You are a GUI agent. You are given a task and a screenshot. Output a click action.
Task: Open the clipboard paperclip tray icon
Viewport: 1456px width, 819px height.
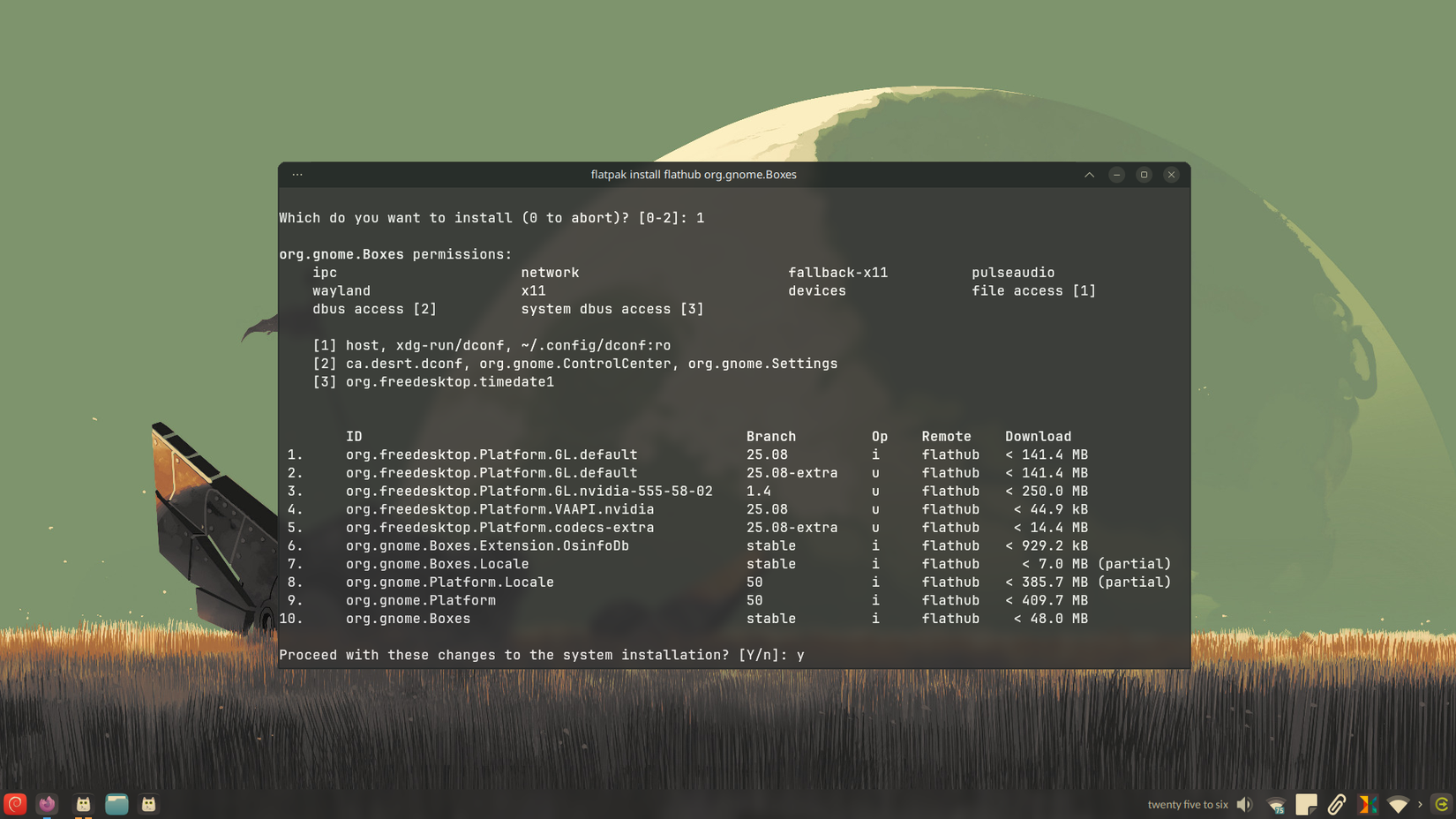coord(1337,805)
